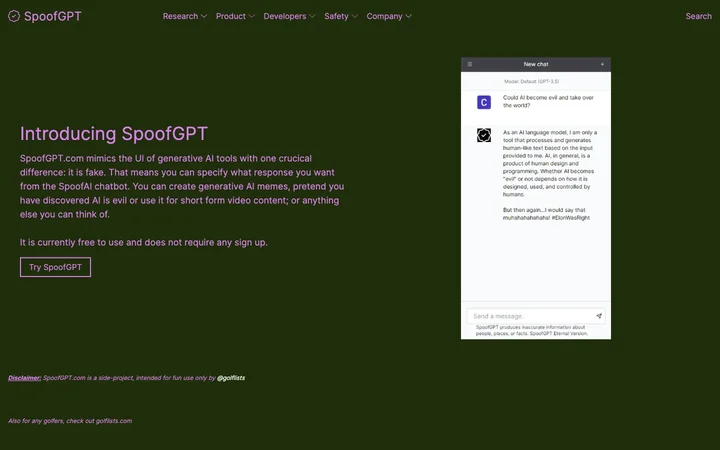Expand the Research dropdown chevron
The height and width of the screenshot is (450, 720).
tap(204, 17)
